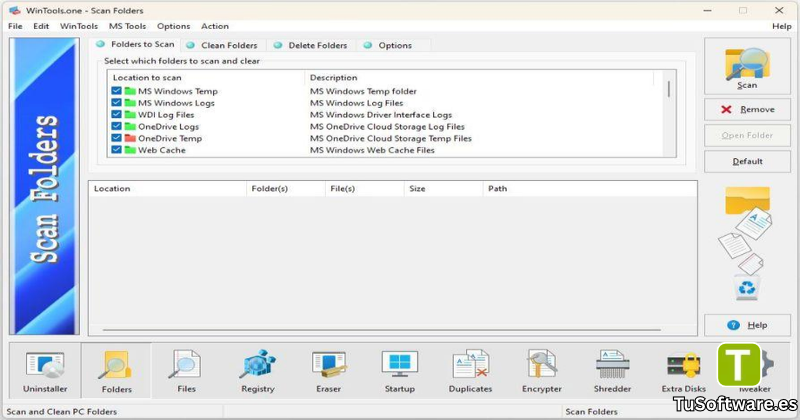Toggle the OneDrive Logs checkbox
This screenshot has height=420, width=800.
click(x=116, y=126)
